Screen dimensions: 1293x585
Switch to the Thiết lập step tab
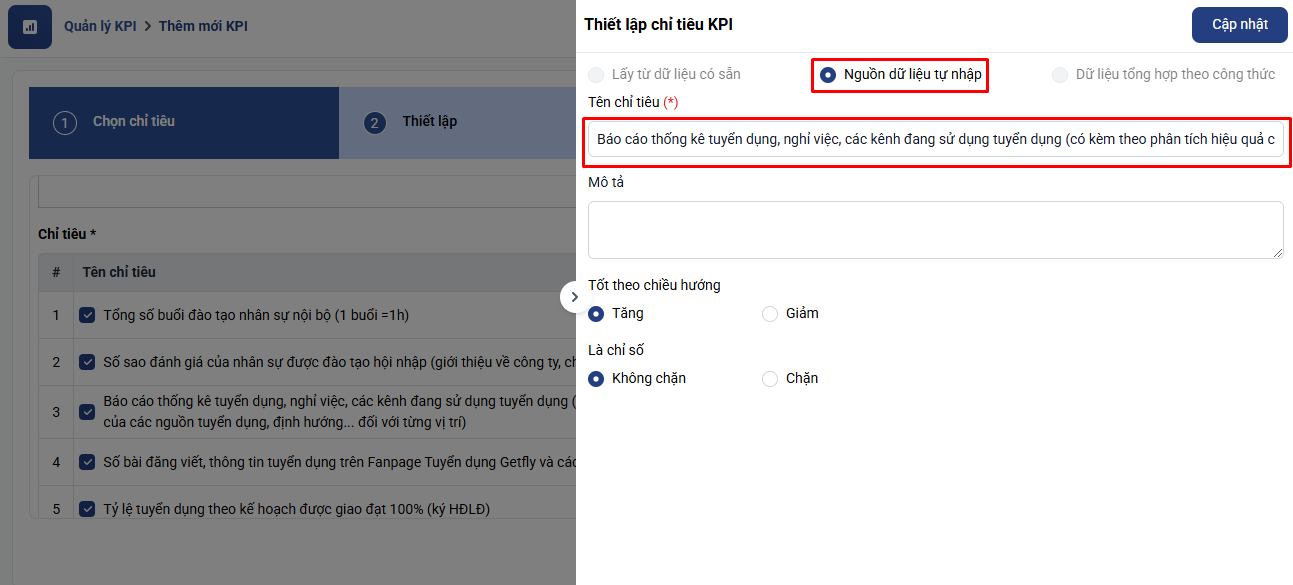click(x=430, y=122)
